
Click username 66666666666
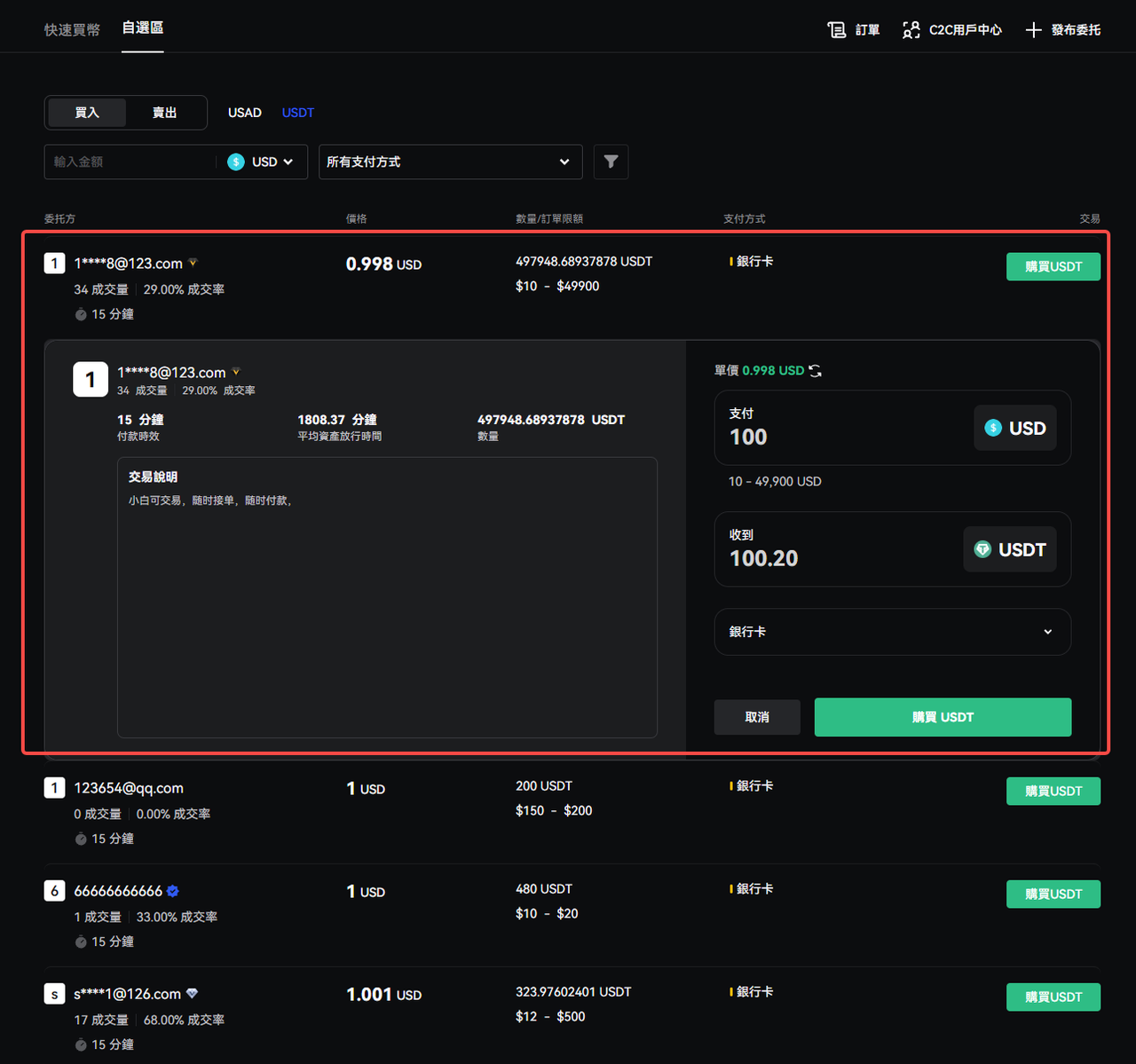118,891
